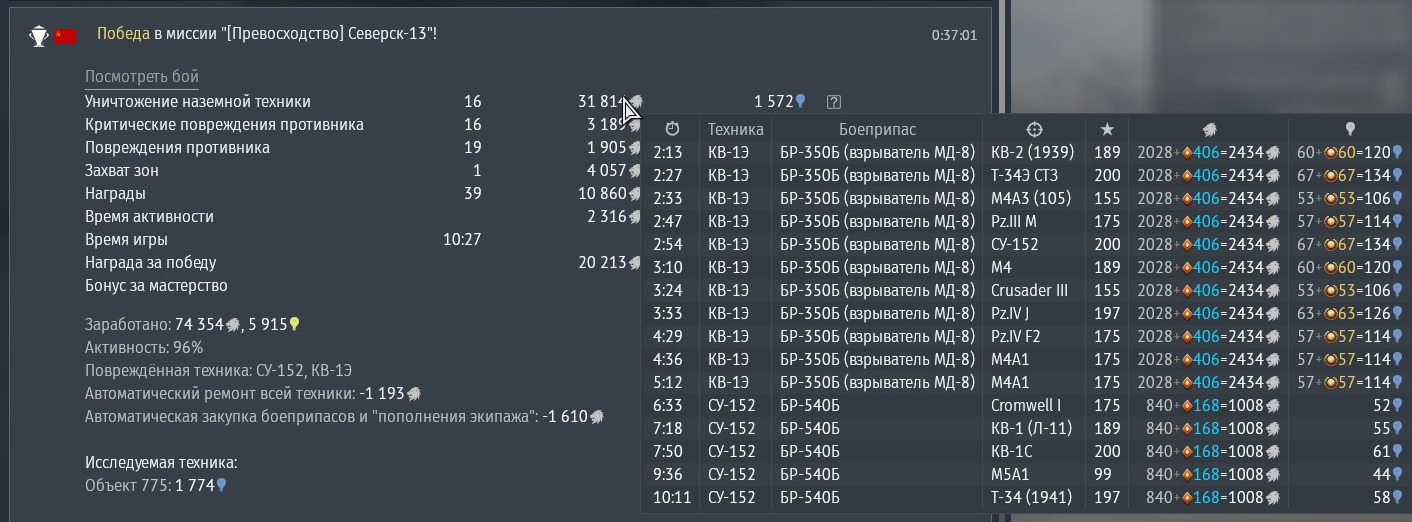Click the Cromwell I kill entry
The height and width of the screenshot is (522, 1412).
tap(1024, 405)
